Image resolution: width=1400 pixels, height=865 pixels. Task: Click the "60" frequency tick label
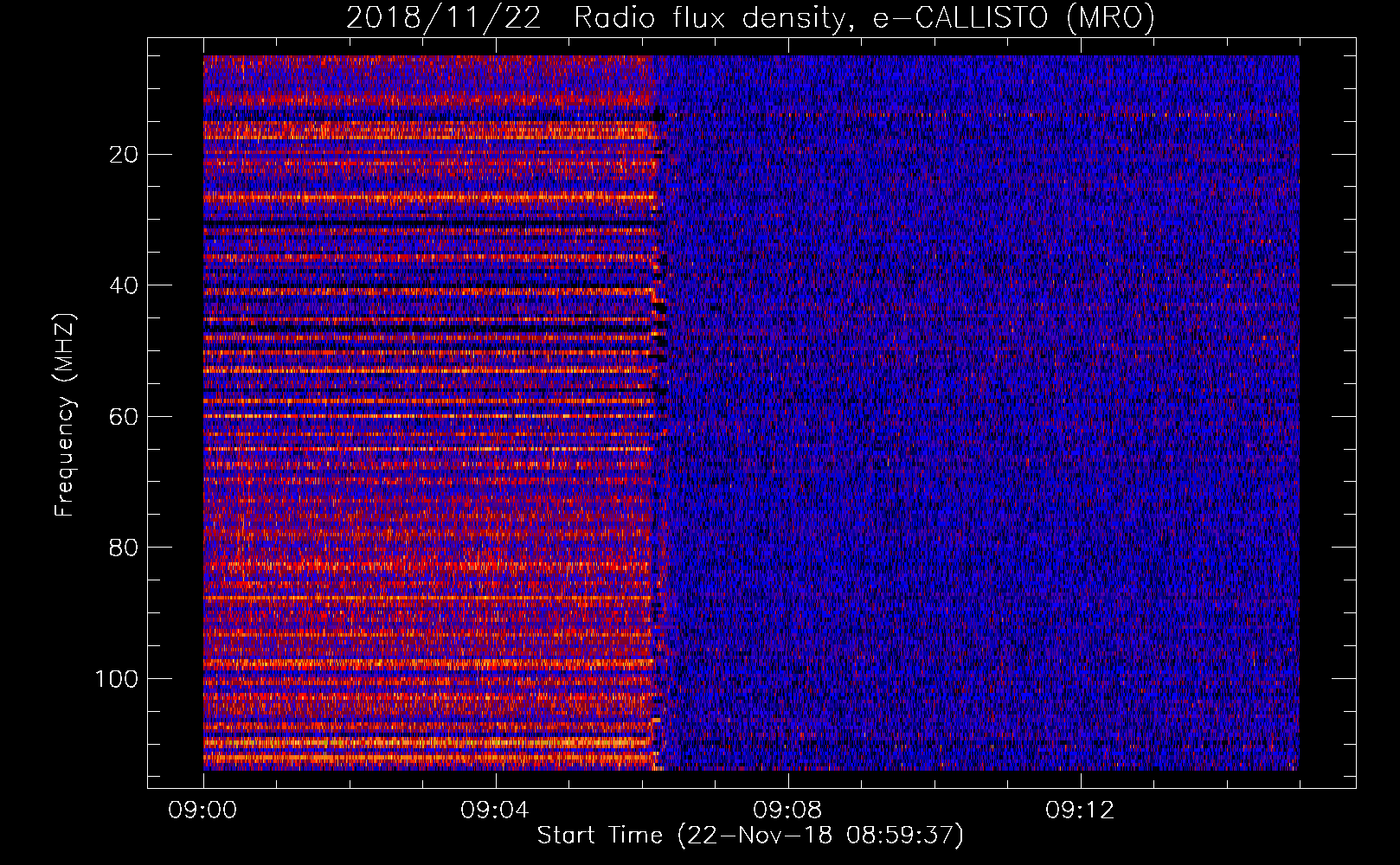pos(125,417)
